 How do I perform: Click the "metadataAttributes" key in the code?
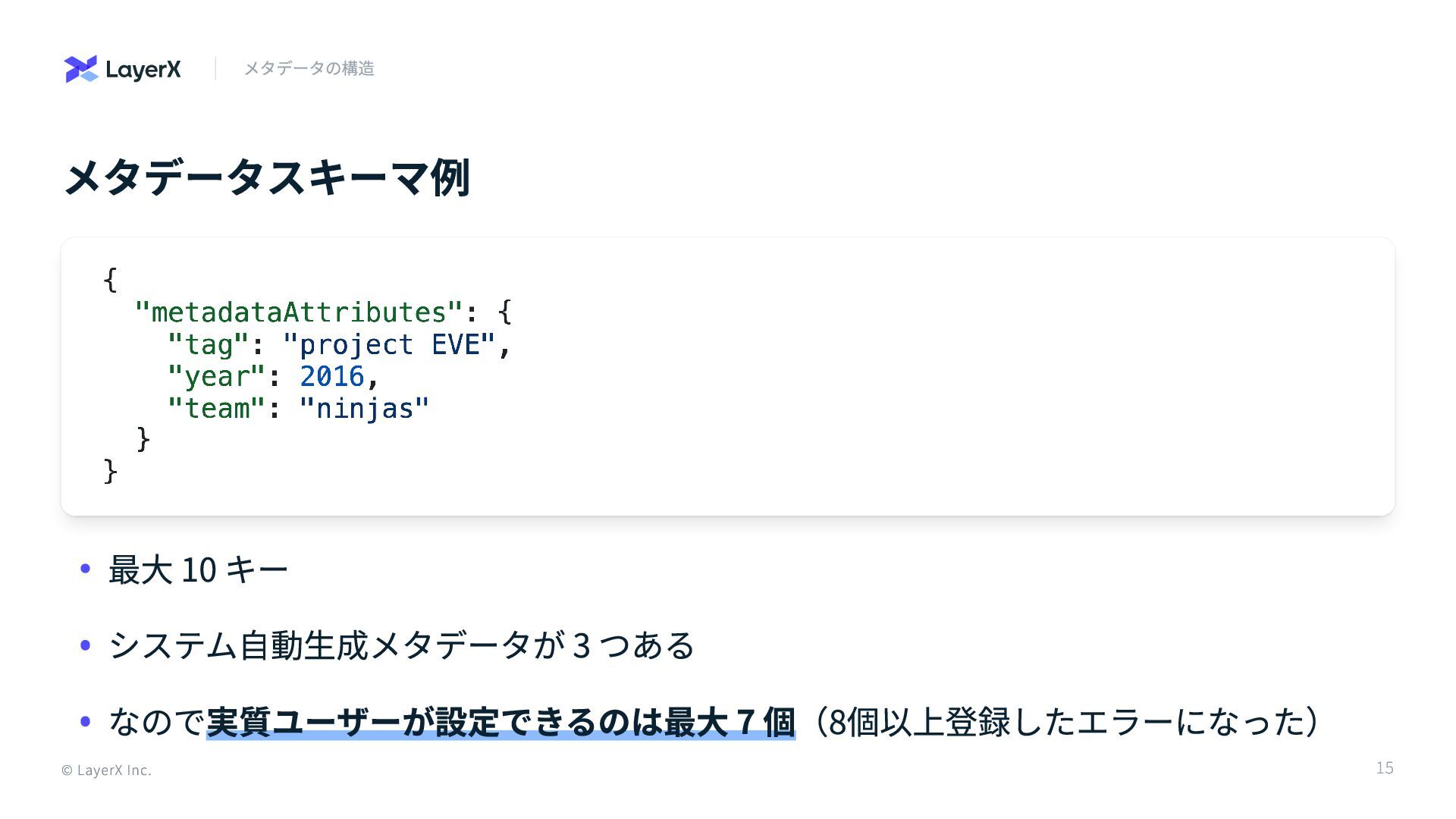coord(298,312)
